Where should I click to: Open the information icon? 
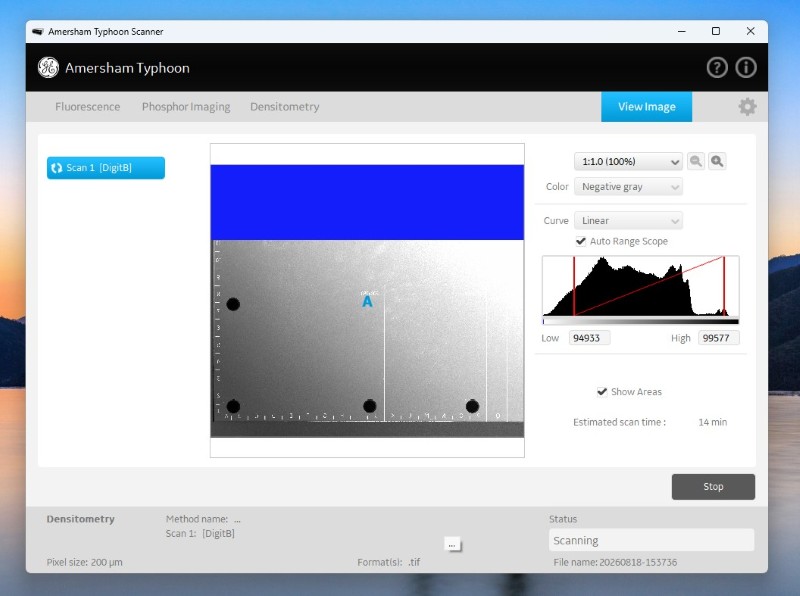pyautogui.click(x=745, y=67)
